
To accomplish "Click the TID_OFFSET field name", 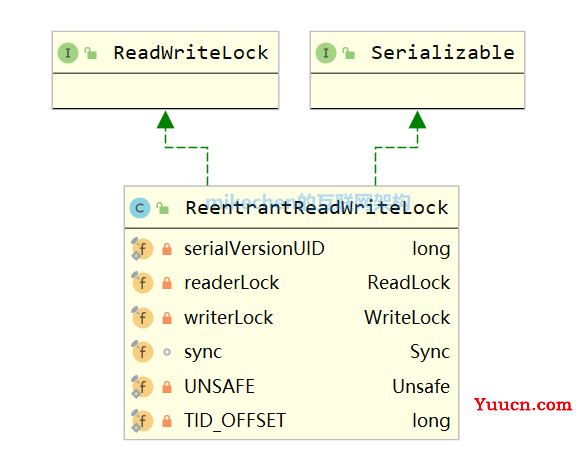I will tap(235, 421).
